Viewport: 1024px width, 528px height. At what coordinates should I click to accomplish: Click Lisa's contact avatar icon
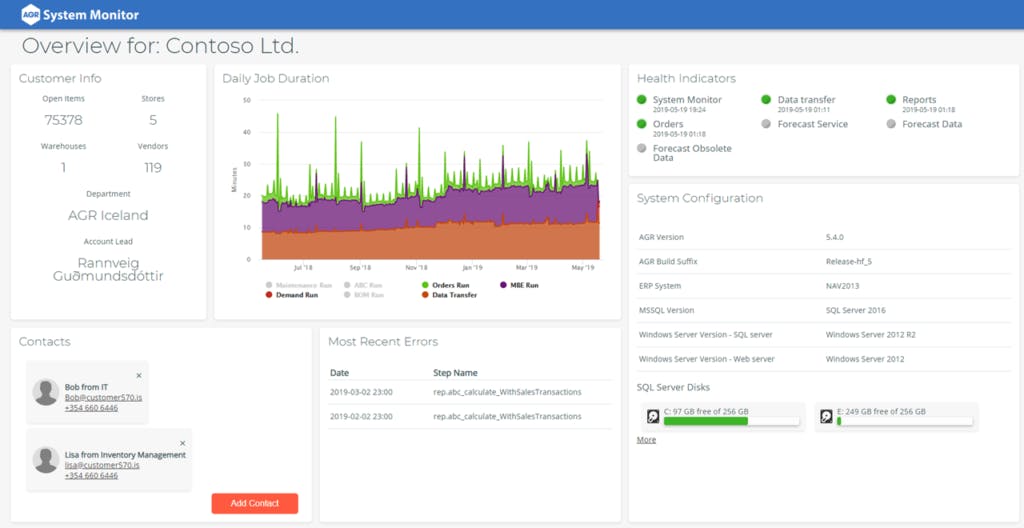point(46,460)
